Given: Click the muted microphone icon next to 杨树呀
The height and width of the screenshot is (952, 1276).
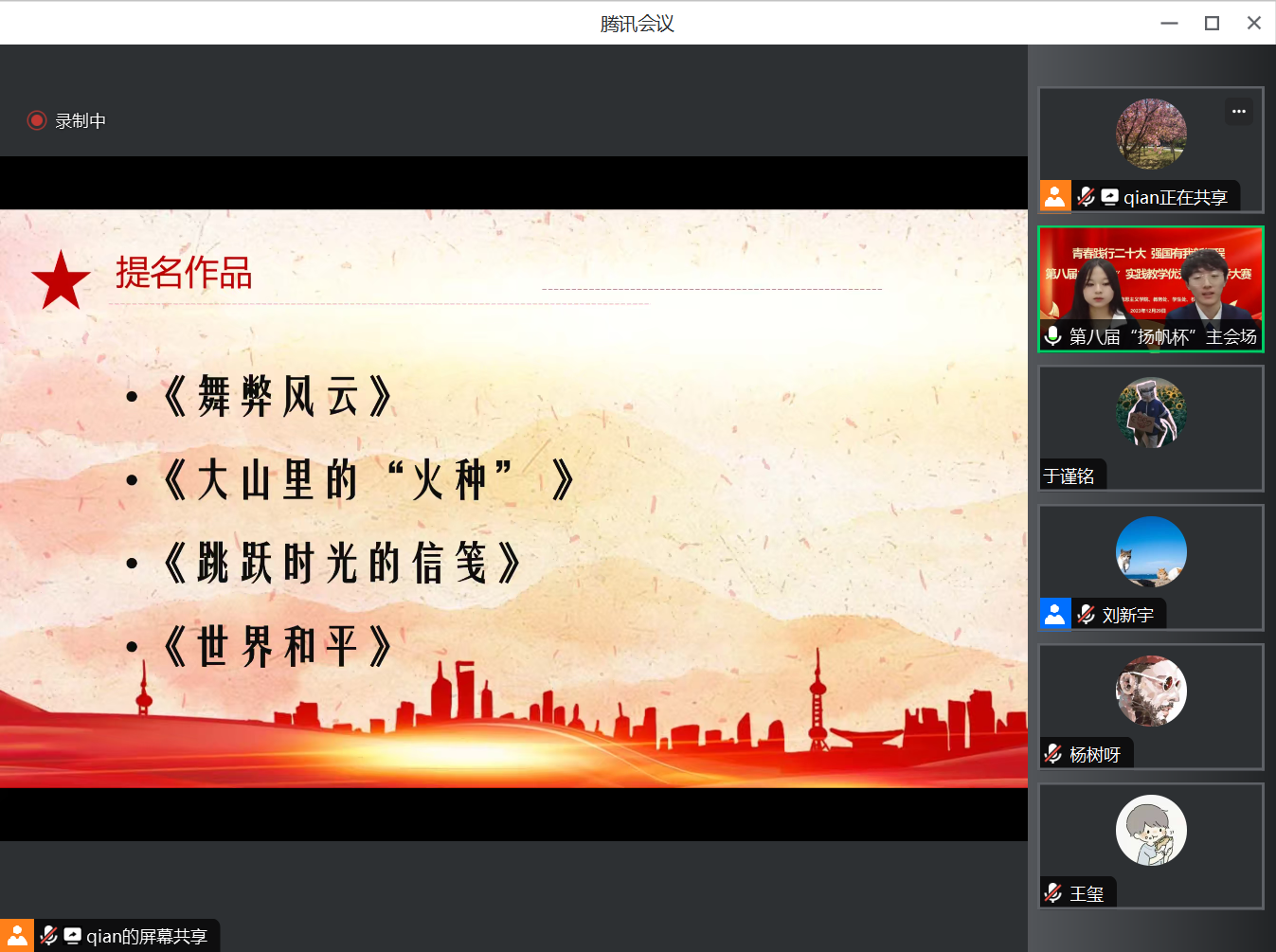Looking at the screenshot, I should (x=1052, y=753).
